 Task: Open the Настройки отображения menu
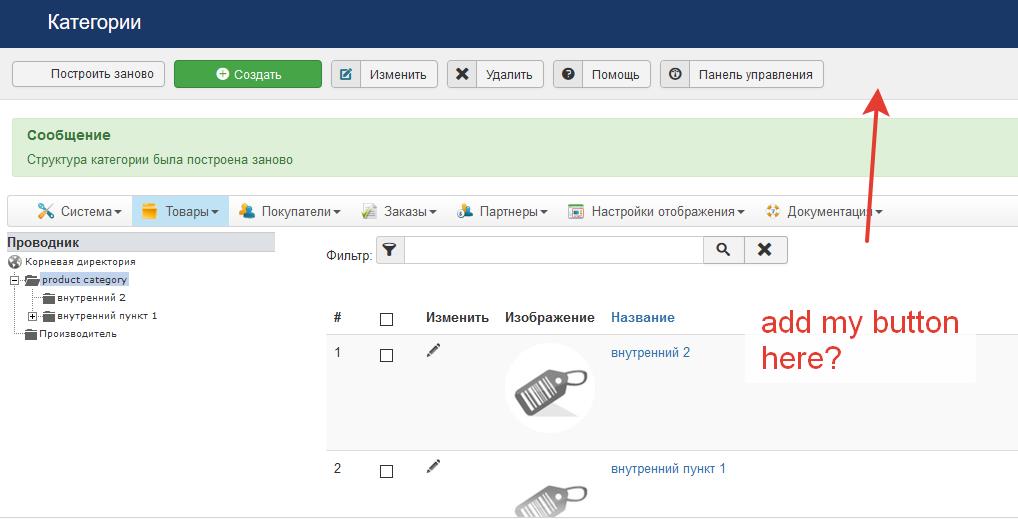point(656,211)
